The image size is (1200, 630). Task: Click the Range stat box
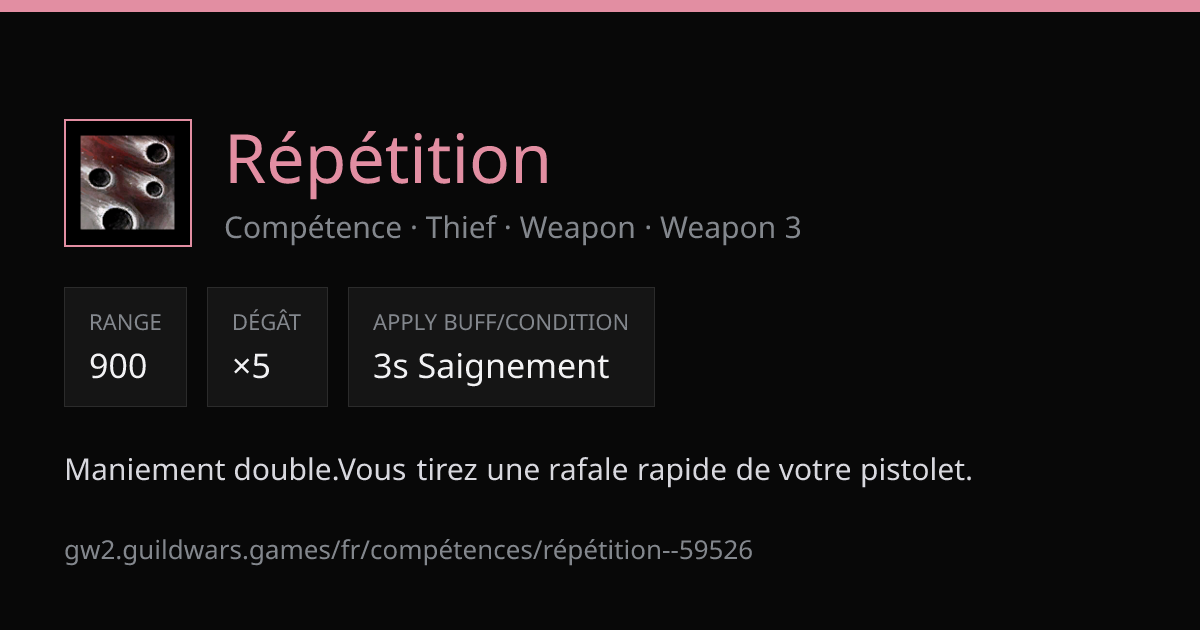point(126,347)
